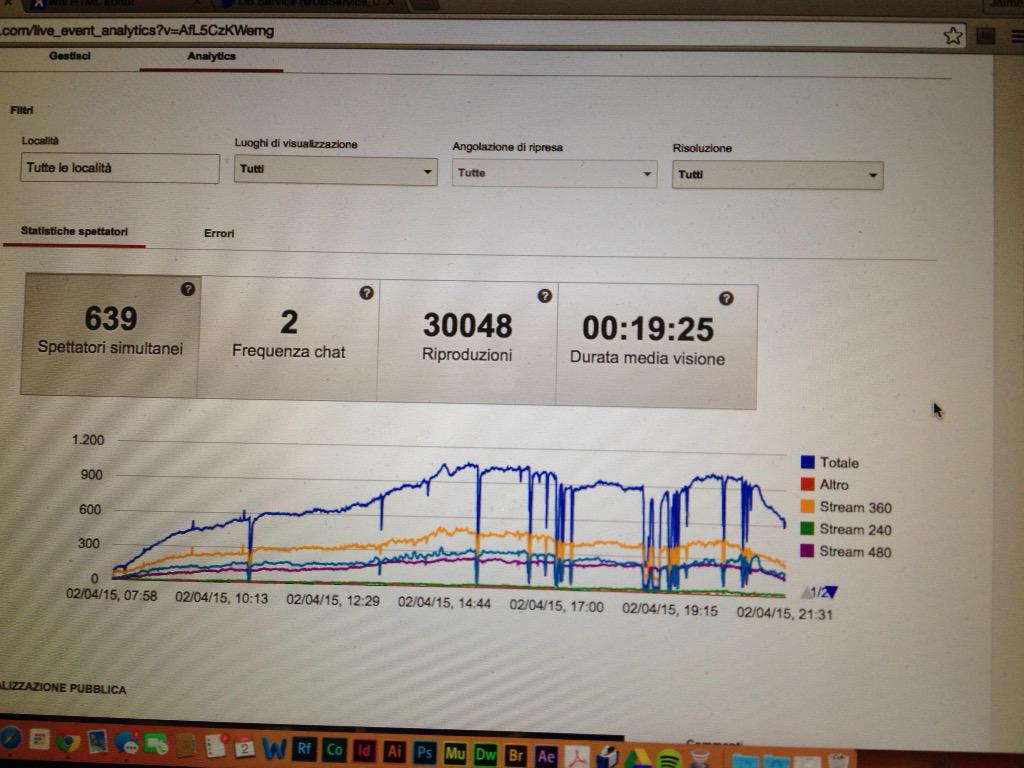The width and height of the screenshot is (1024, 768).
Task: Open the help icon for Frequenza chat
Action: click(366, 293)
